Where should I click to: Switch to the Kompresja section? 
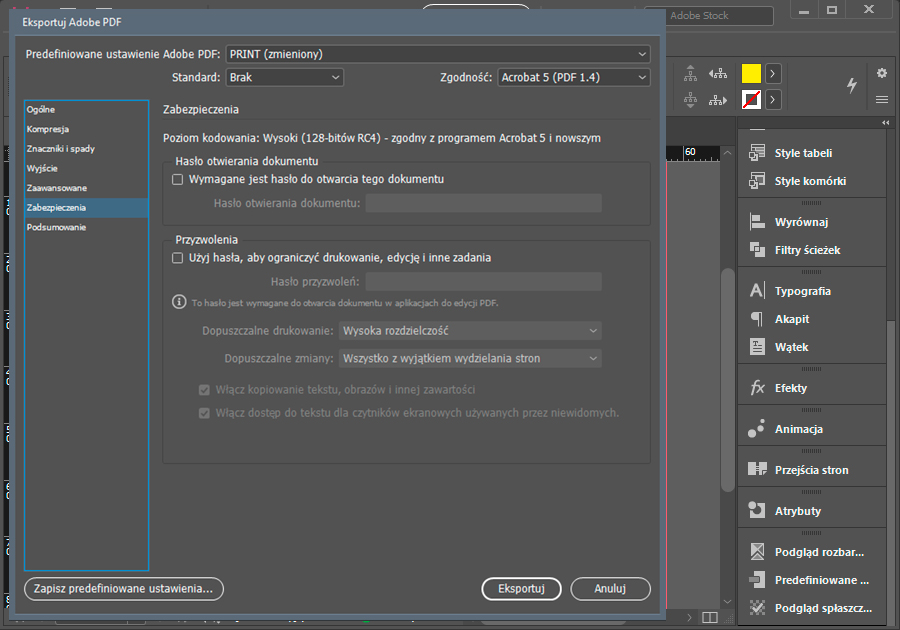(87, 129)
